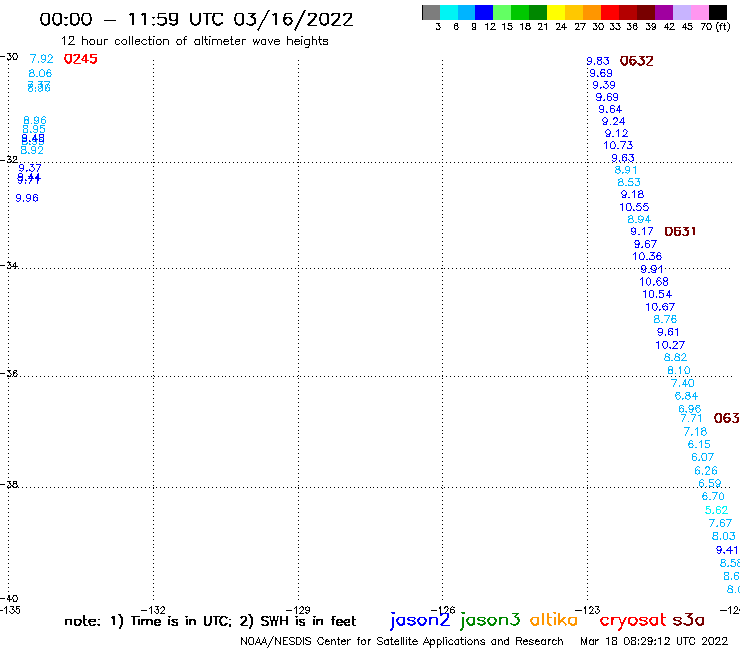Viewport: 740px width, 650px height.
Task: Click the 7.18 wave height value
Action: coord(695,431)
